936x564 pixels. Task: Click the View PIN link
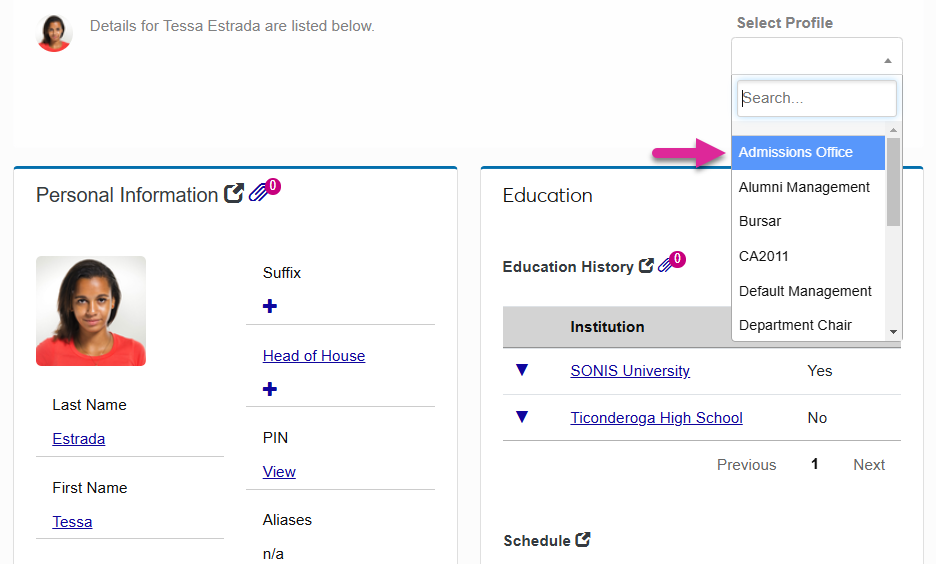[x=279, y=471]
